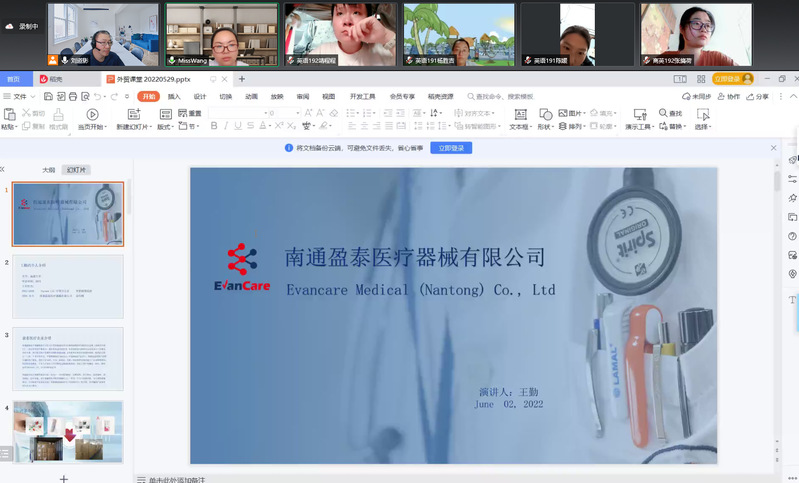Toggle underline text formatting
This screenshot has height=483, width=799.
(x=239, y=127)
